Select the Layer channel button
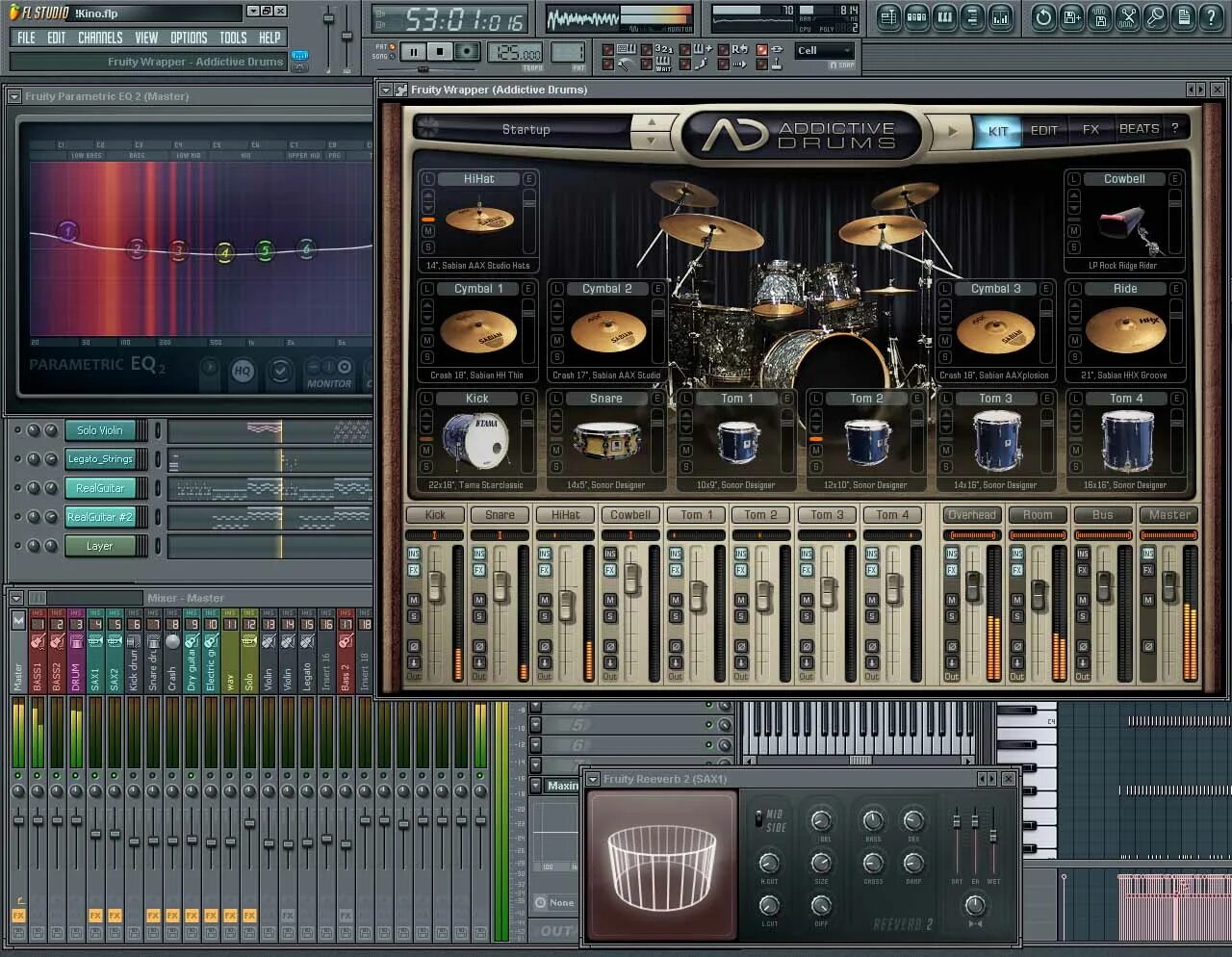 coord(100,546)
